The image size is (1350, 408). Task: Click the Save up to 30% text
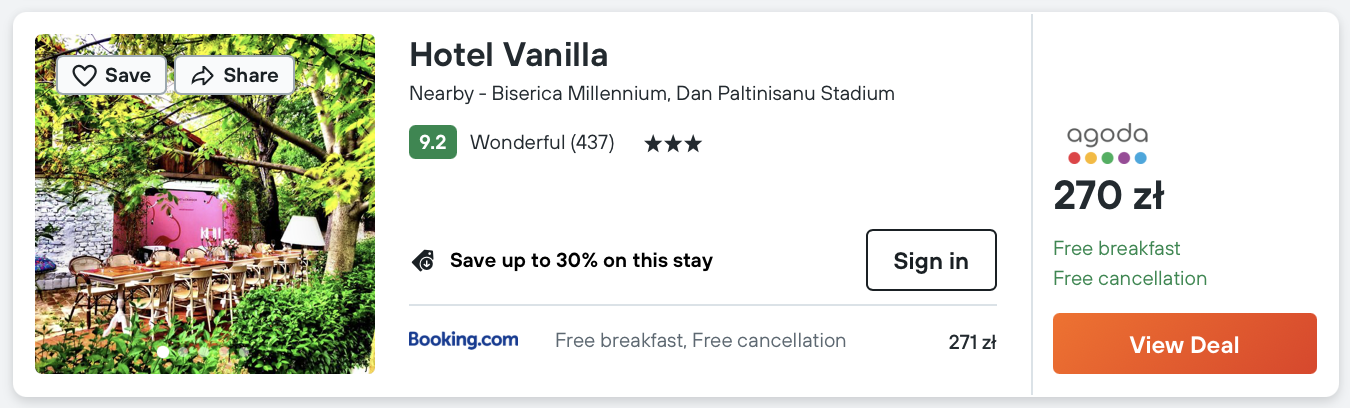[x=581, y=261]
